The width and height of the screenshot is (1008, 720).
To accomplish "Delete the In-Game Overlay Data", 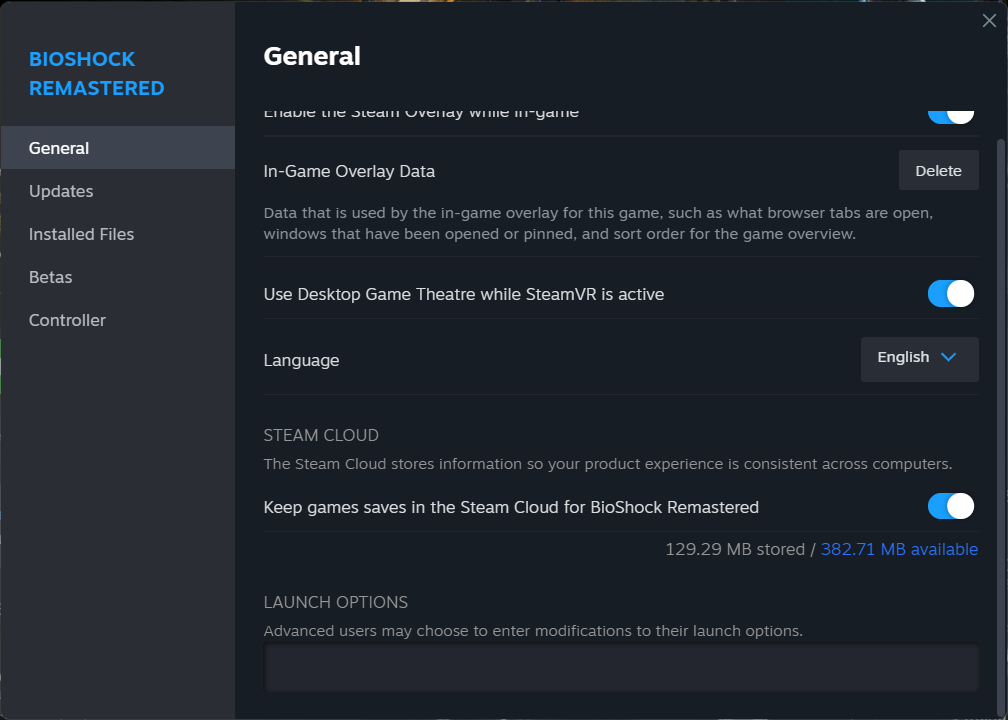I will 938,171.
